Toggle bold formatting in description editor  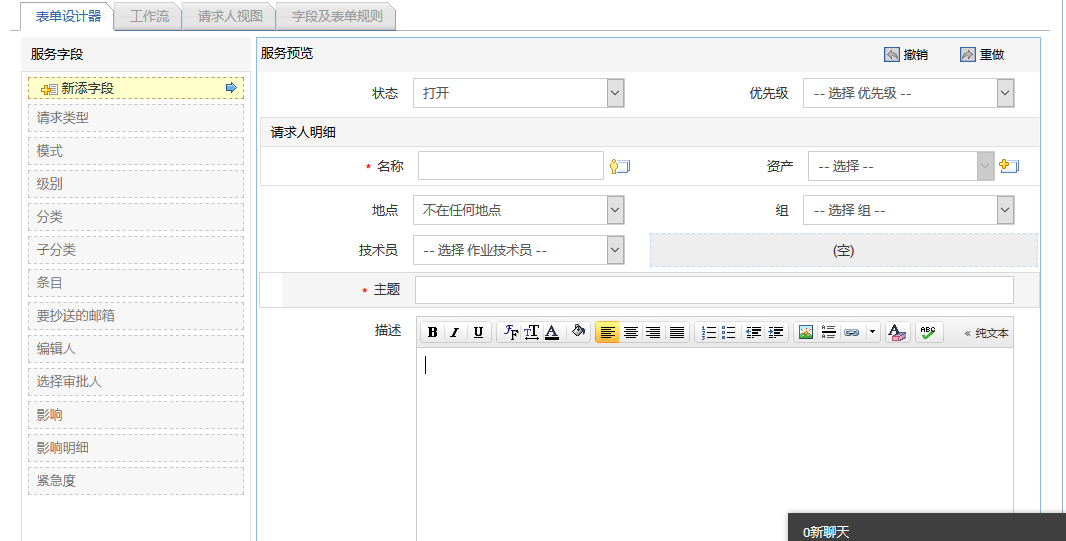432,332
